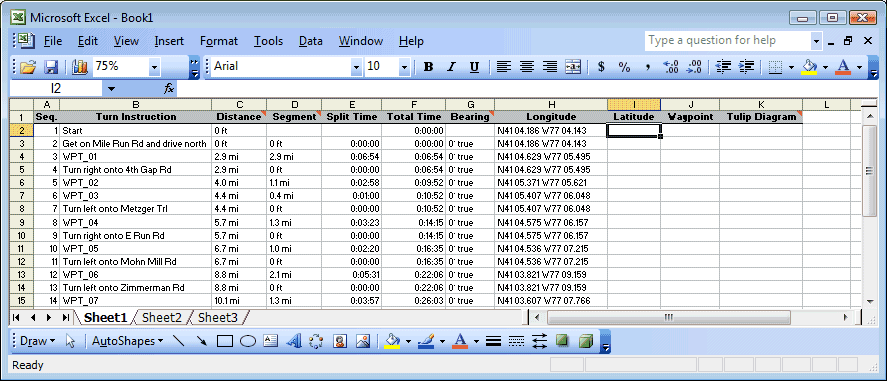Insert Picture from file
This screenshot has height=381, width=887.
(363, 341)
